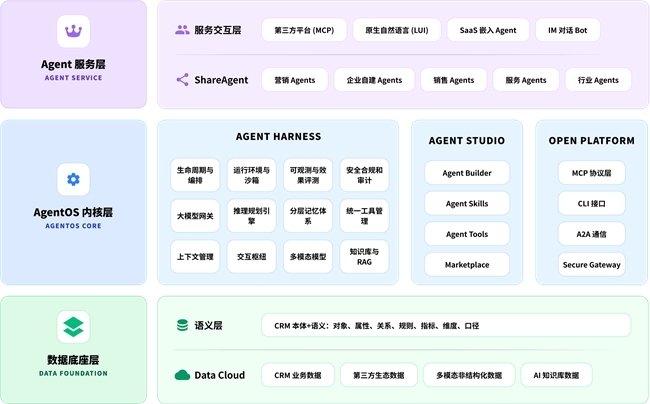The width and height of the screenshot is (650, 404).
Task: Open Agent Builder in Agent Studio
Action: coord(467,173)
